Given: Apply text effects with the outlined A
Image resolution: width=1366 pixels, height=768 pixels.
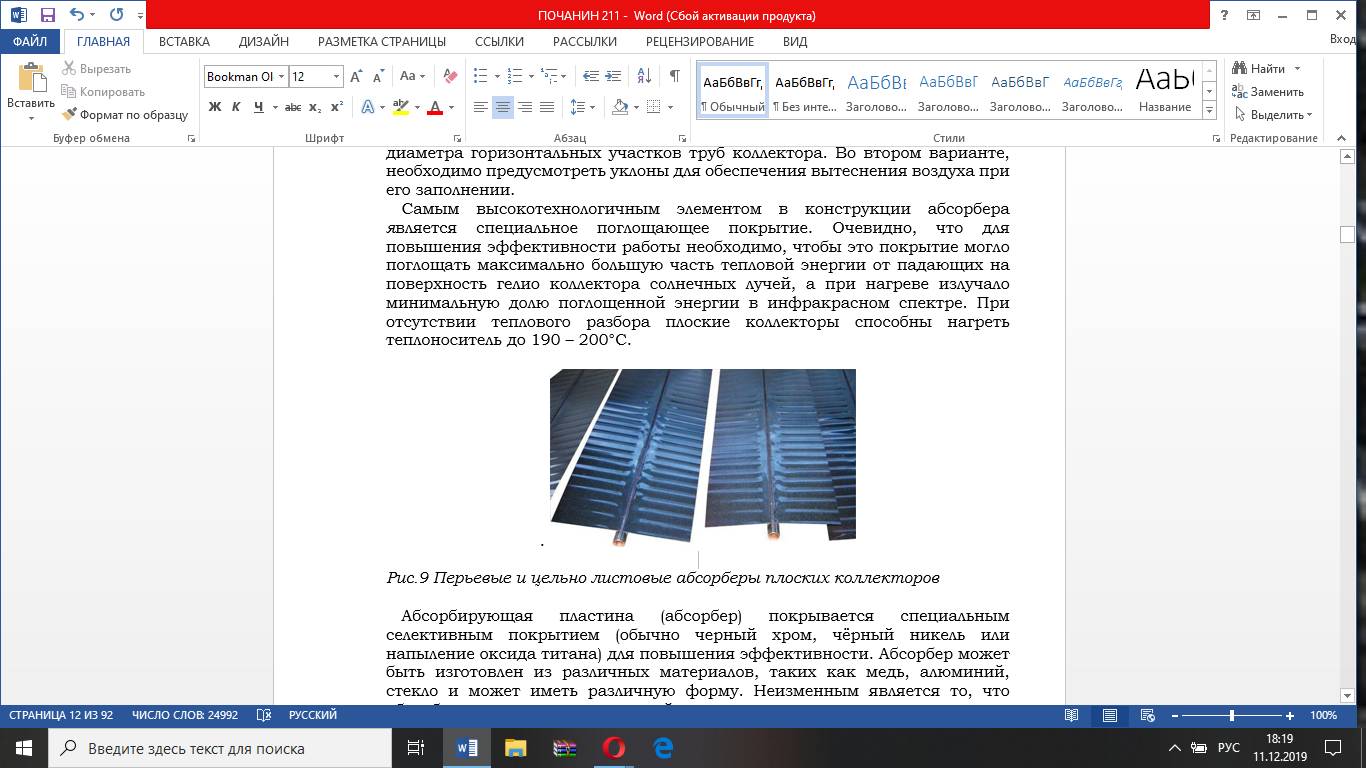Looking at the screenshot, I should [368, 107].
